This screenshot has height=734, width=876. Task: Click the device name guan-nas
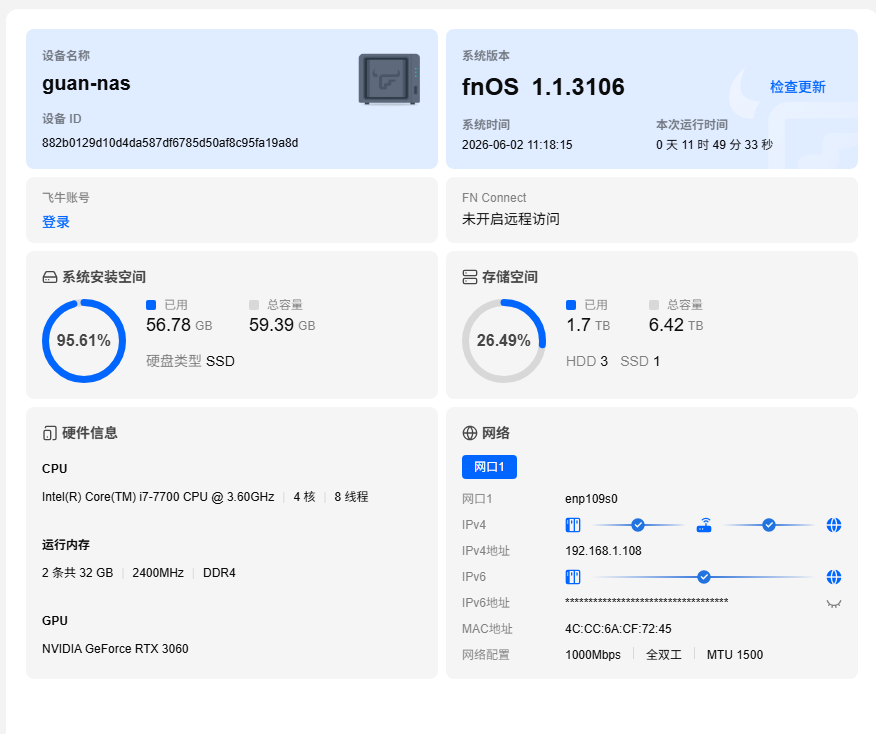click(x=86, y=84)
